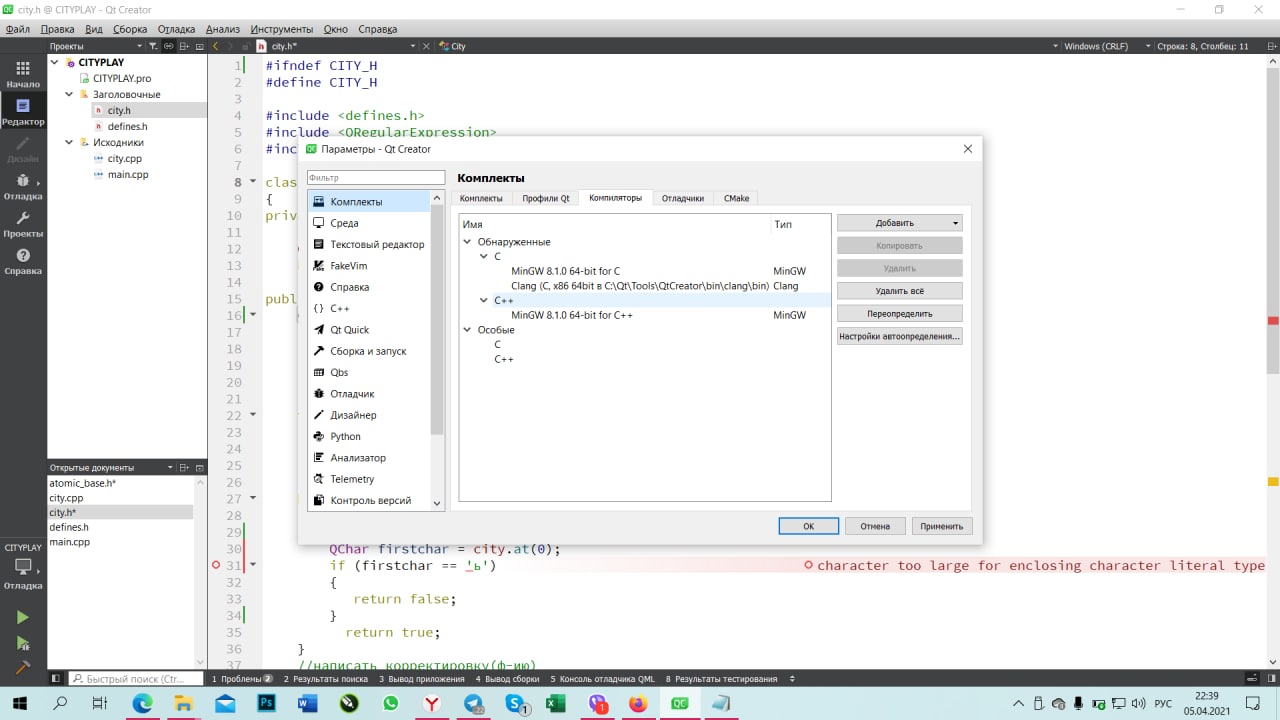This screenshot has width=1280, height=720.
Task: Collapse the Исходники folder
Action: tap(70, 142)
